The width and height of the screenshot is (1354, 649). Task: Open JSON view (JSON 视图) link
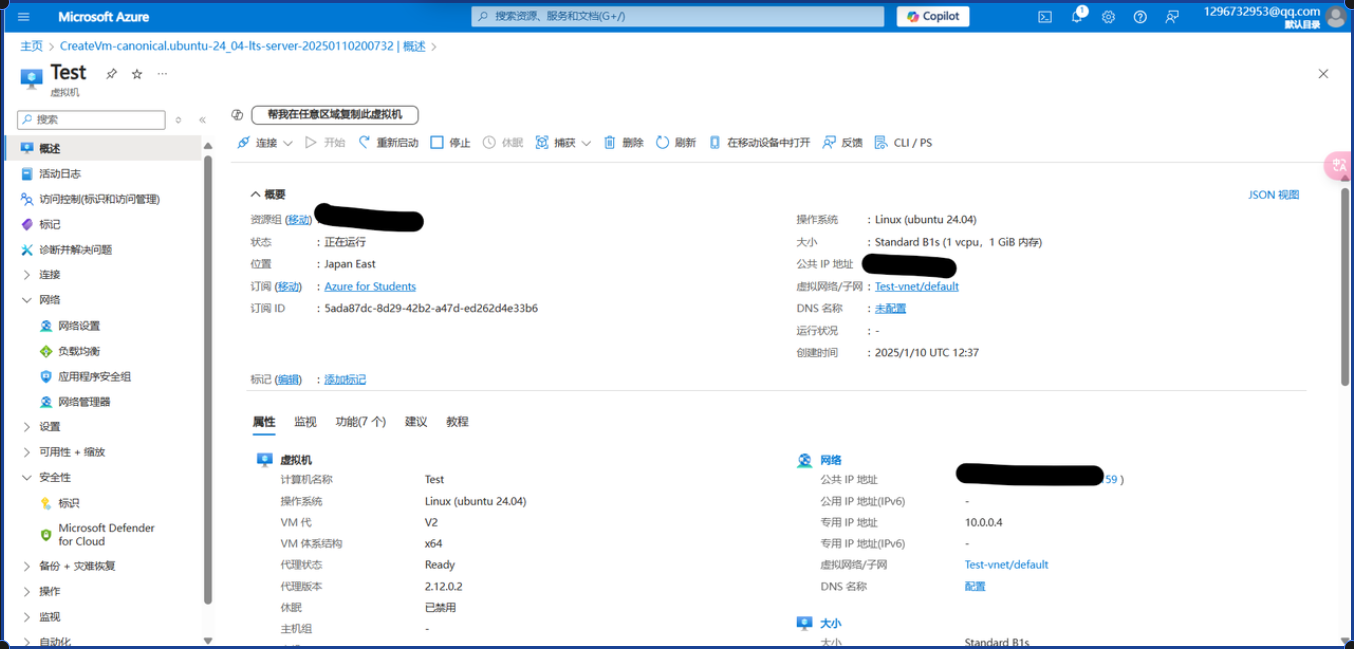tap(1274, 195)
